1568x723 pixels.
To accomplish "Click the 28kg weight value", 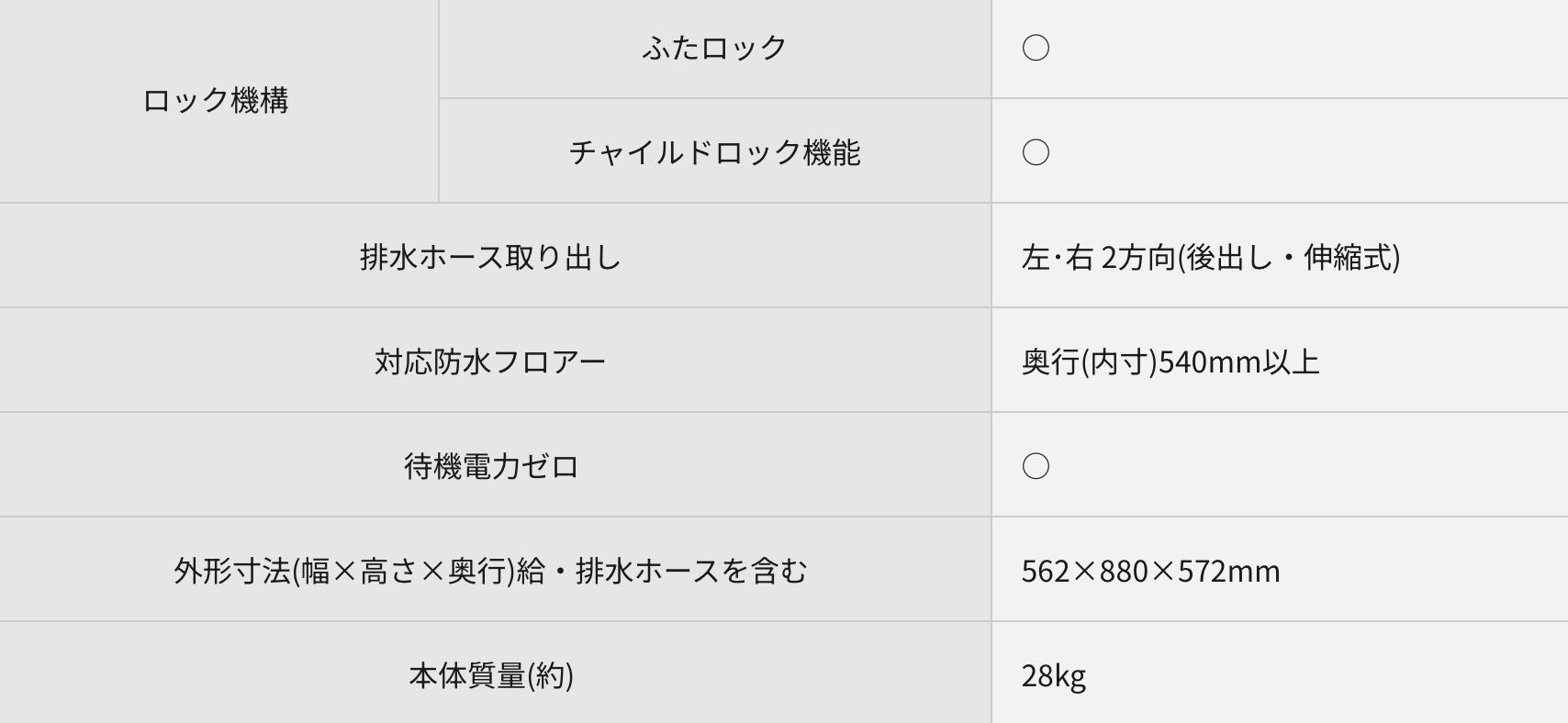I will point(1053,676).
